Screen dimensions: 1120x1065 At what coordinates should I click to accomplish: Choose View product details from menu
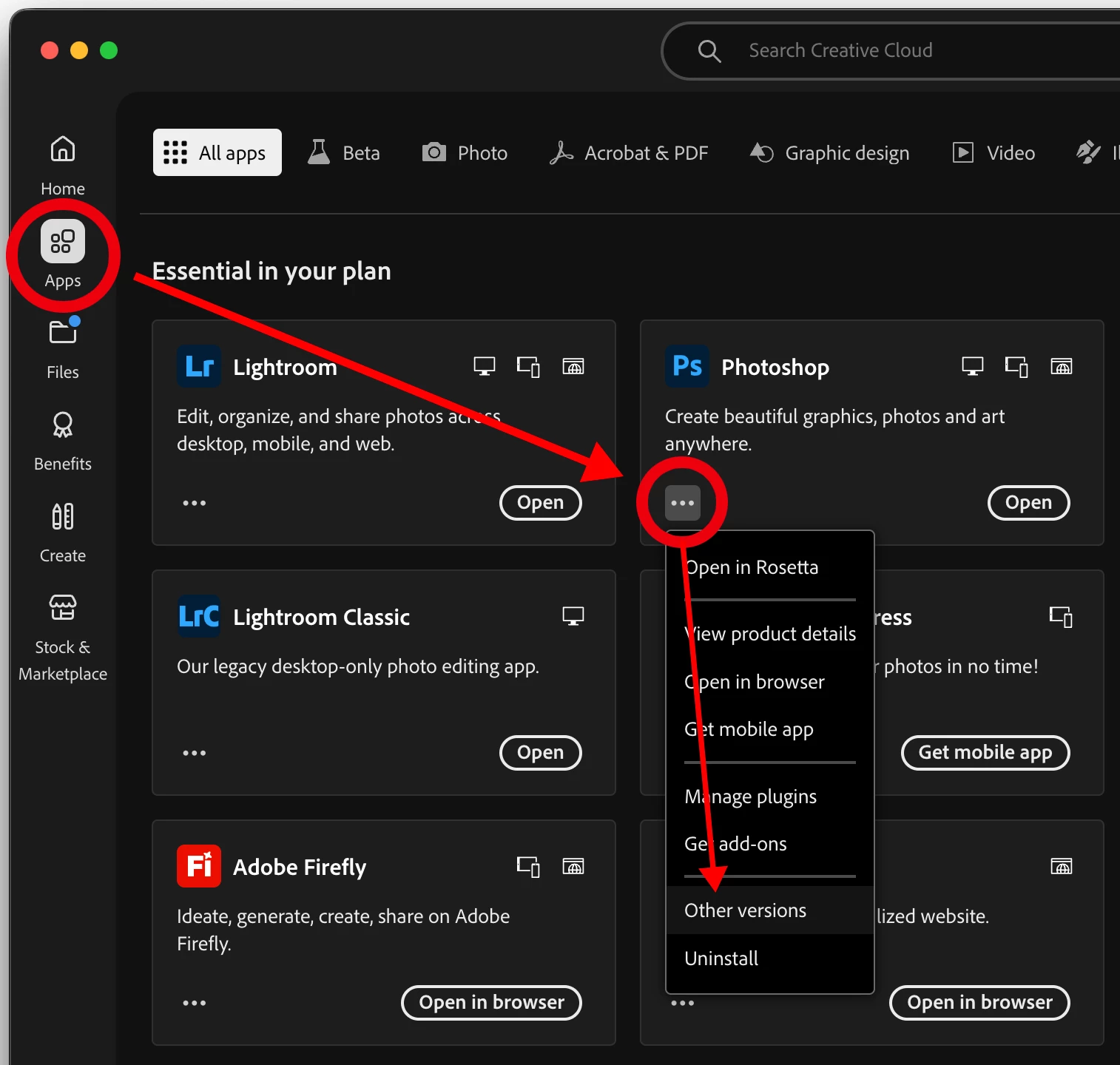[x=770, y=634]
